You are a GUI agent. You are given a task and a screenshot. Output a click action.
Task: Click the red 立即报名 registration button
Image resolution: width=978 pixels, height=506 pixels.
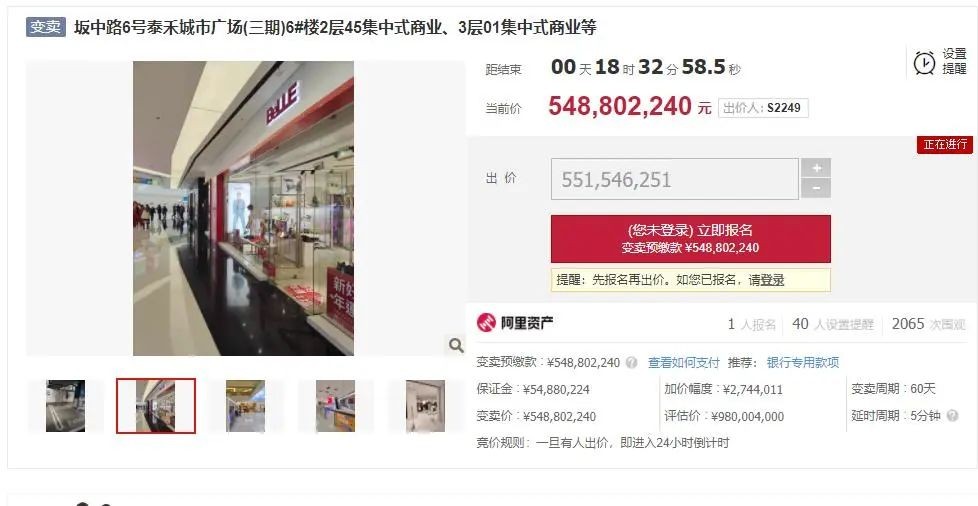pyautogui.click(x=690, y=239)
